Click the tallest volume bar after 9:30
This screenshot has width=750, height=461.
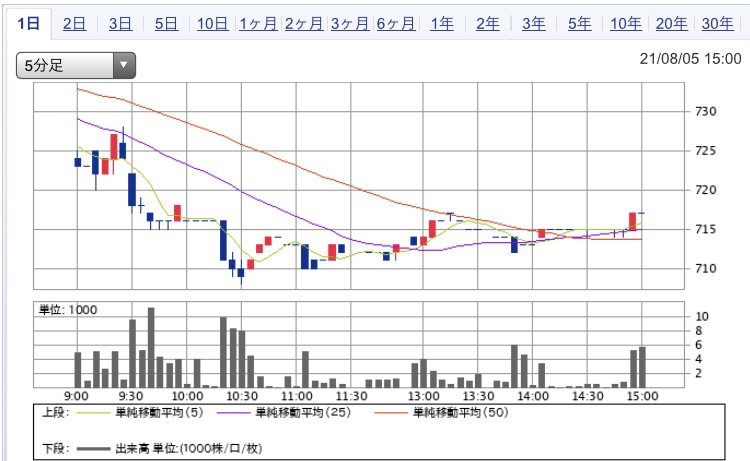[x=151, y=347]
